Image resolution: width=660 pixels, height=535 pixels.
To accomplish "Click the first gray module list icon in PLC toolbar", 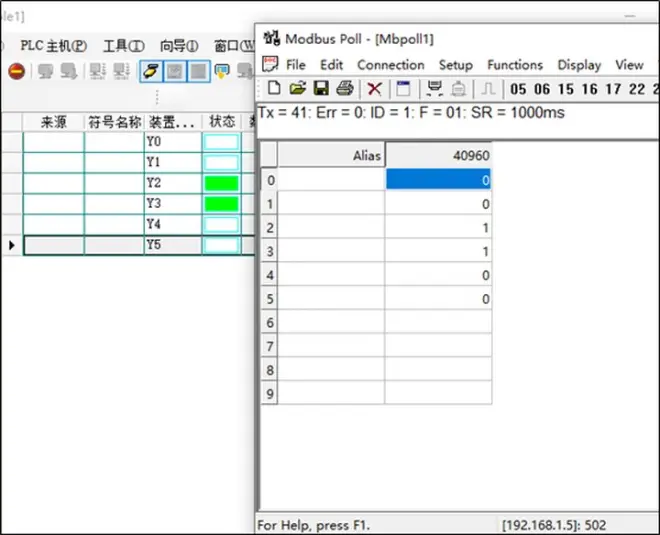I will point(97,71).
